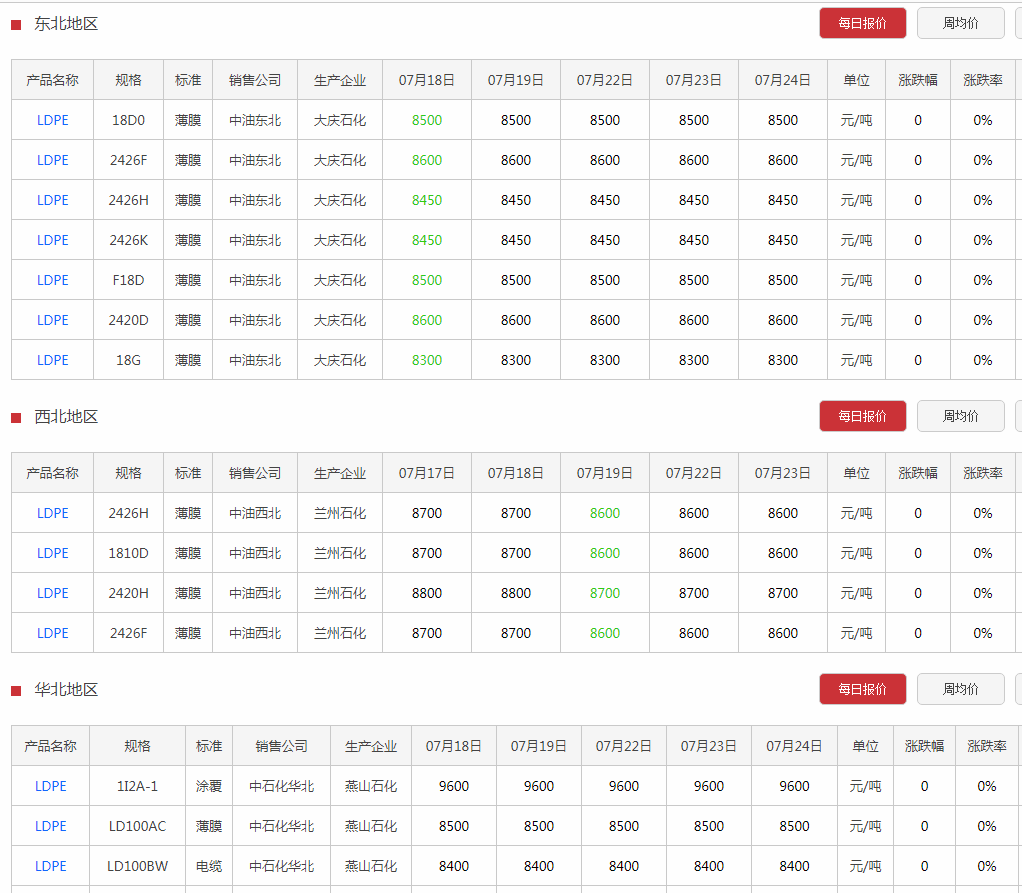Click 生产企业 header in 东北地区 table
Viewport: 1022px width, 893px height.
[340, 80]
